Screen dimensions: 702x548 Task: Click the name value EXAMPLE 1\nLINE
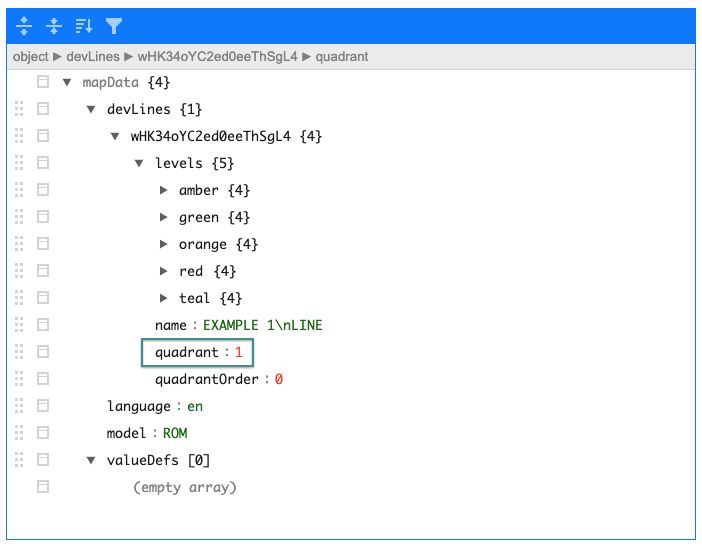pyautogui.click(x=263, y=325)
